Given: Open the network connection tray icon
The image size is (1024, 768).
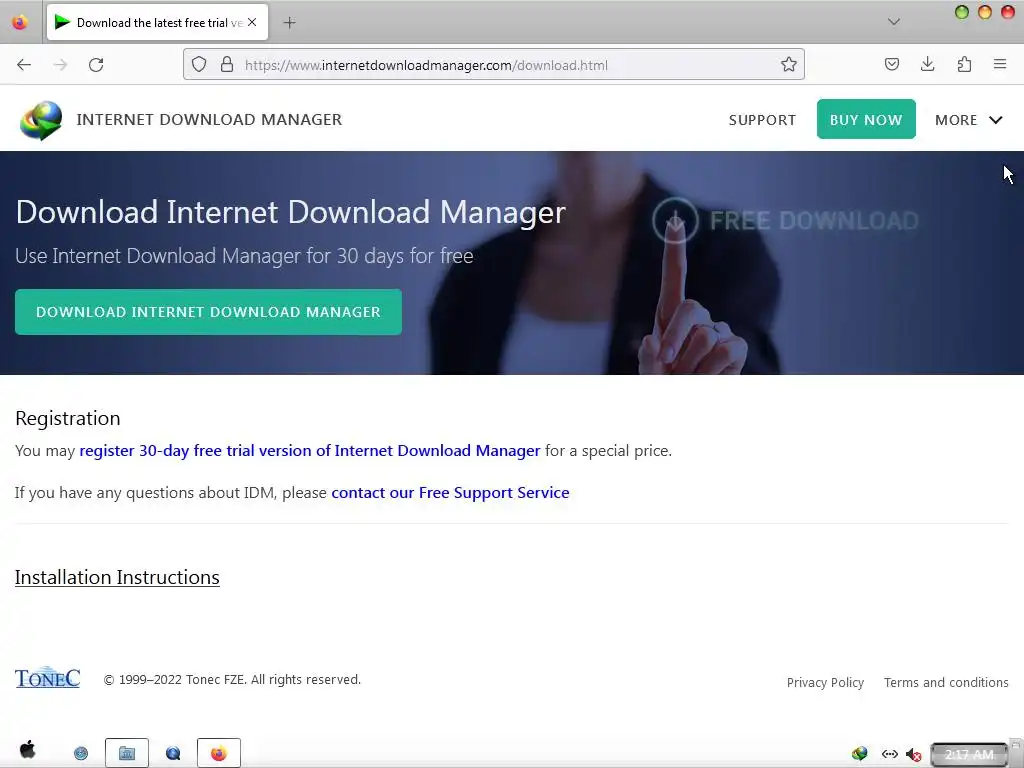Looking at the screenshot, I should (x=889, y=754).
